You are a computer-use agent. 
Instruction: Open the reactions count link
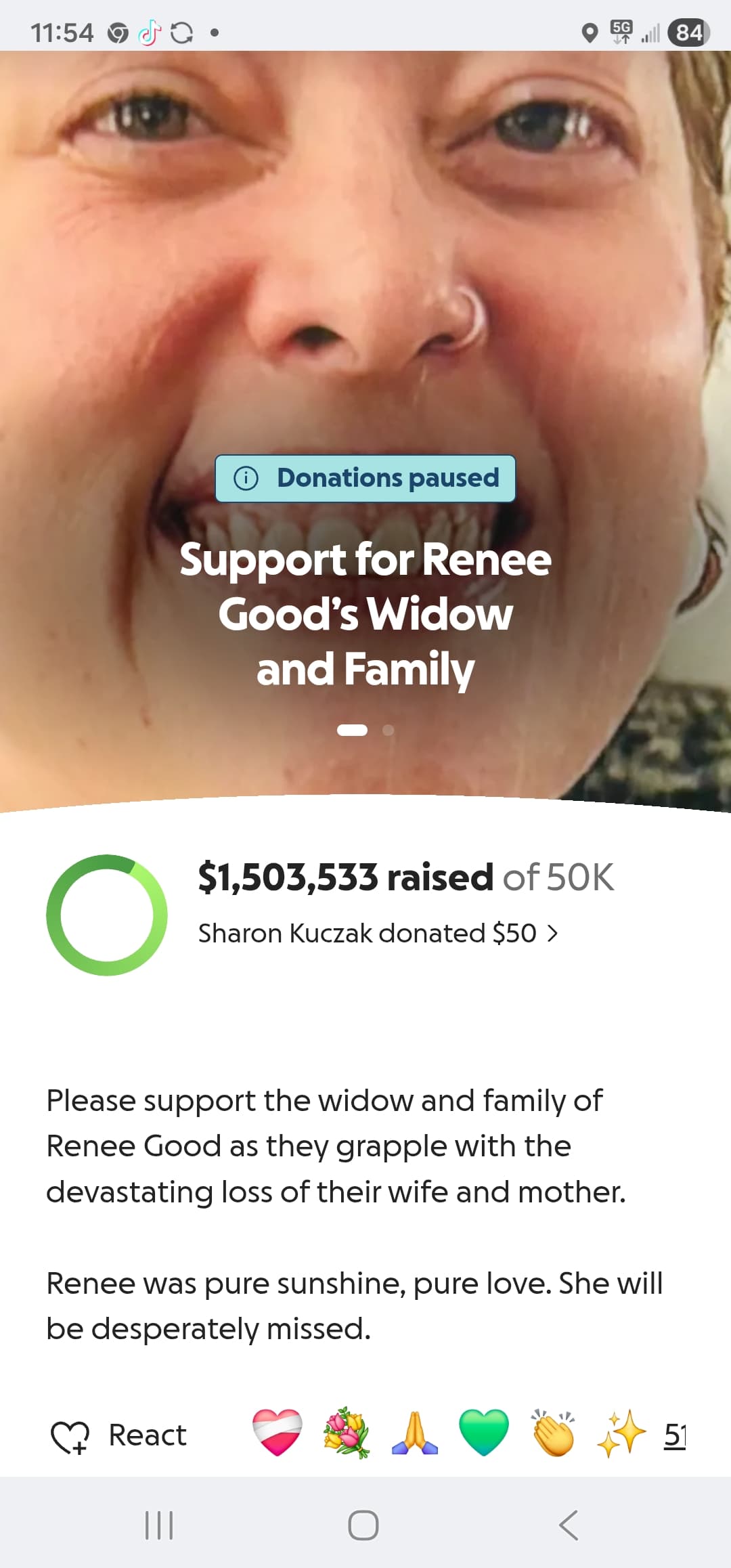[x=675, y=1434]
